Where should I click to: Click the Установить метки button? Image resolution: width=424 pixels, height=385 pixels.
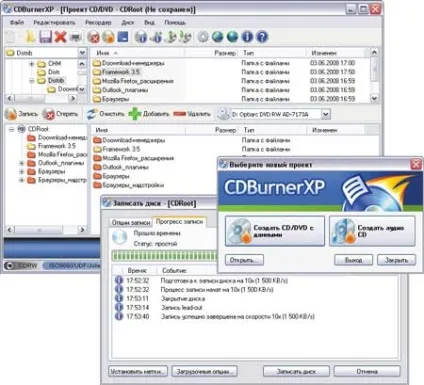coord(138,371)
